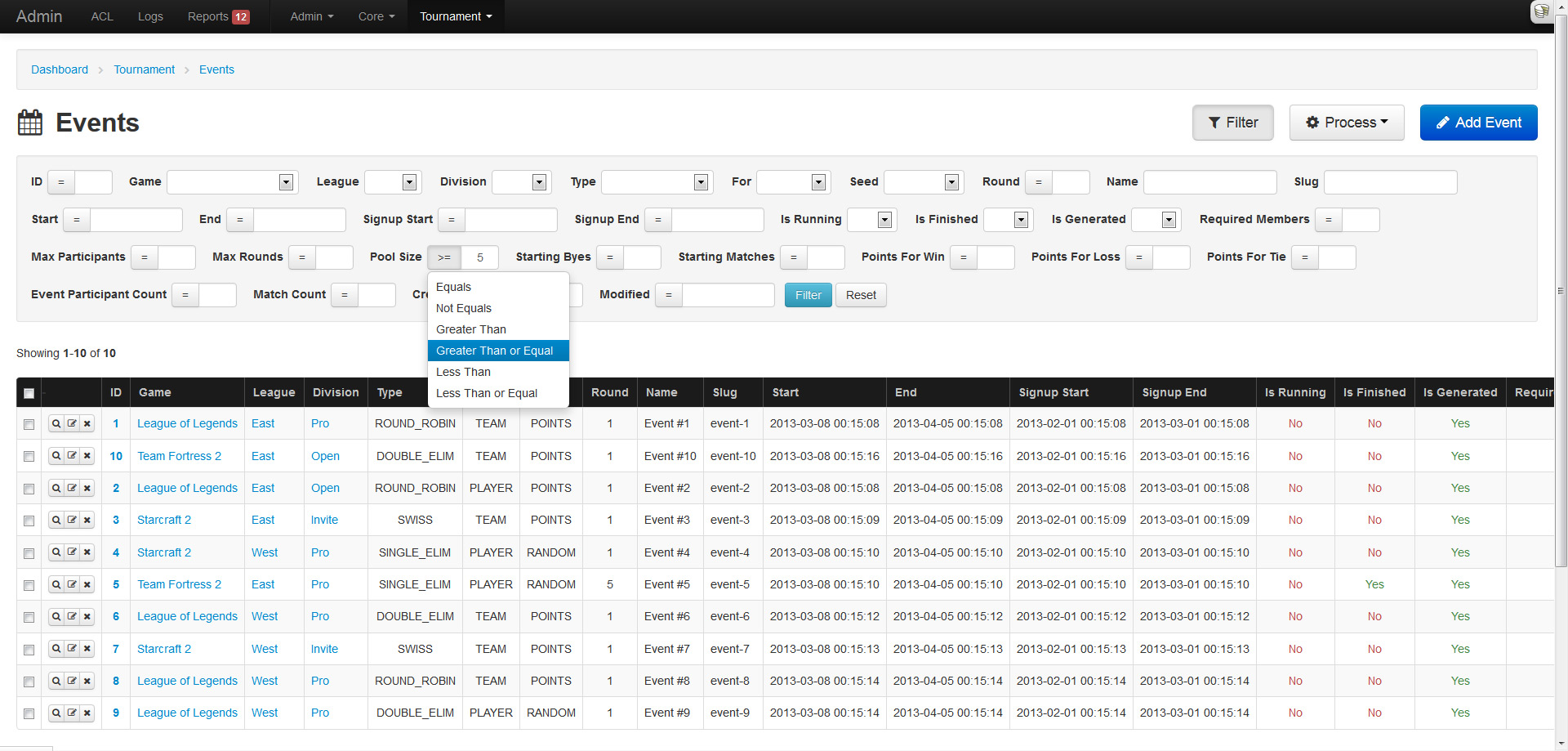Screen dimensions: 1568x751
Task: Click the Add Event button
Action: (x=1478, y=123)
